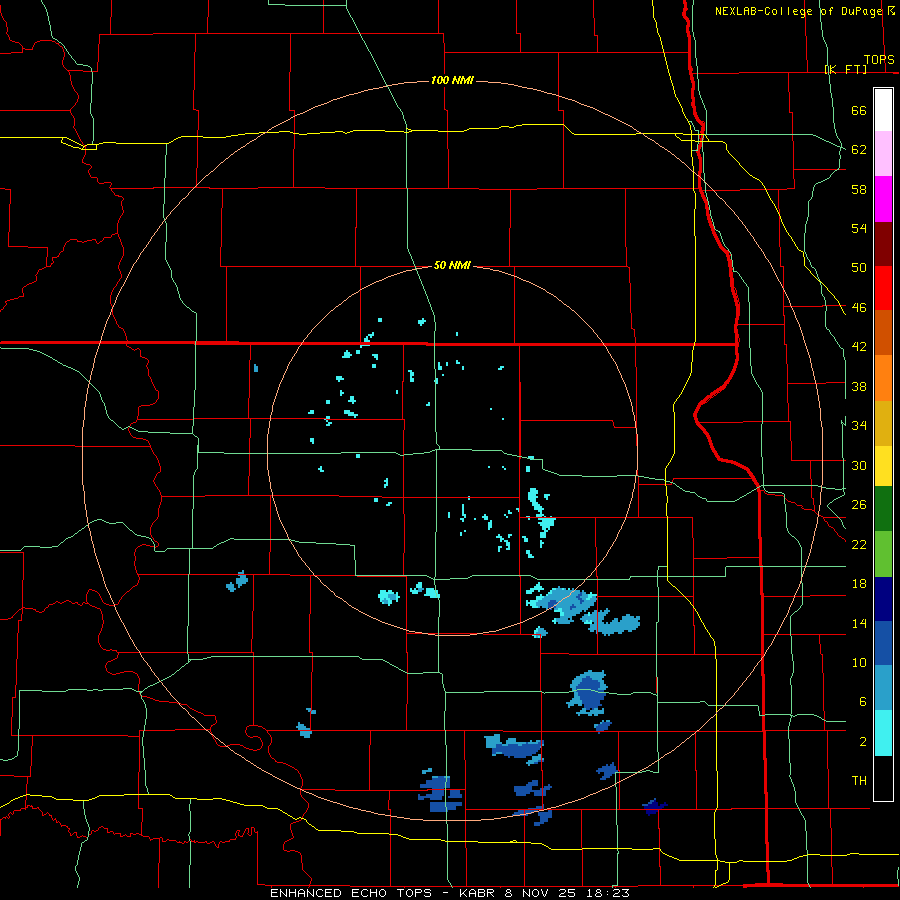Click the K FT units label
This screenshot has width=900, height=900.
845,69
